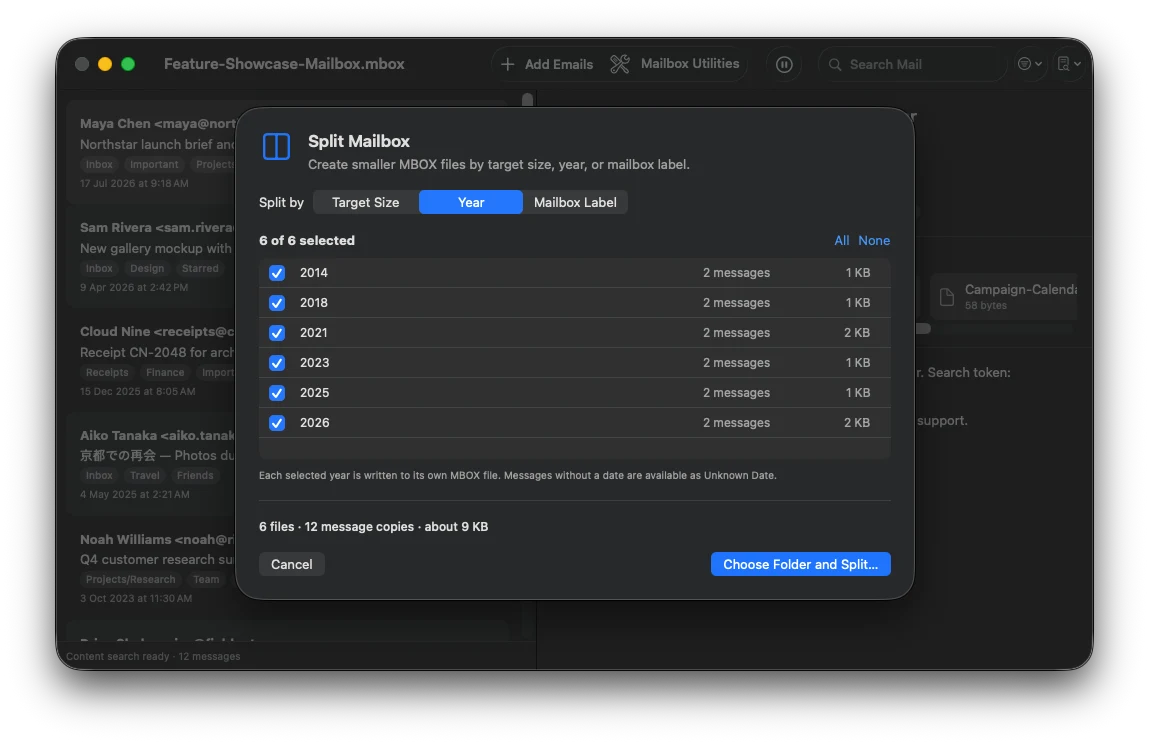The width and height of the screenshot is (1149, 744).
Task: Click the Travel tag on Aiko Tanaka email
Action: 144,476
